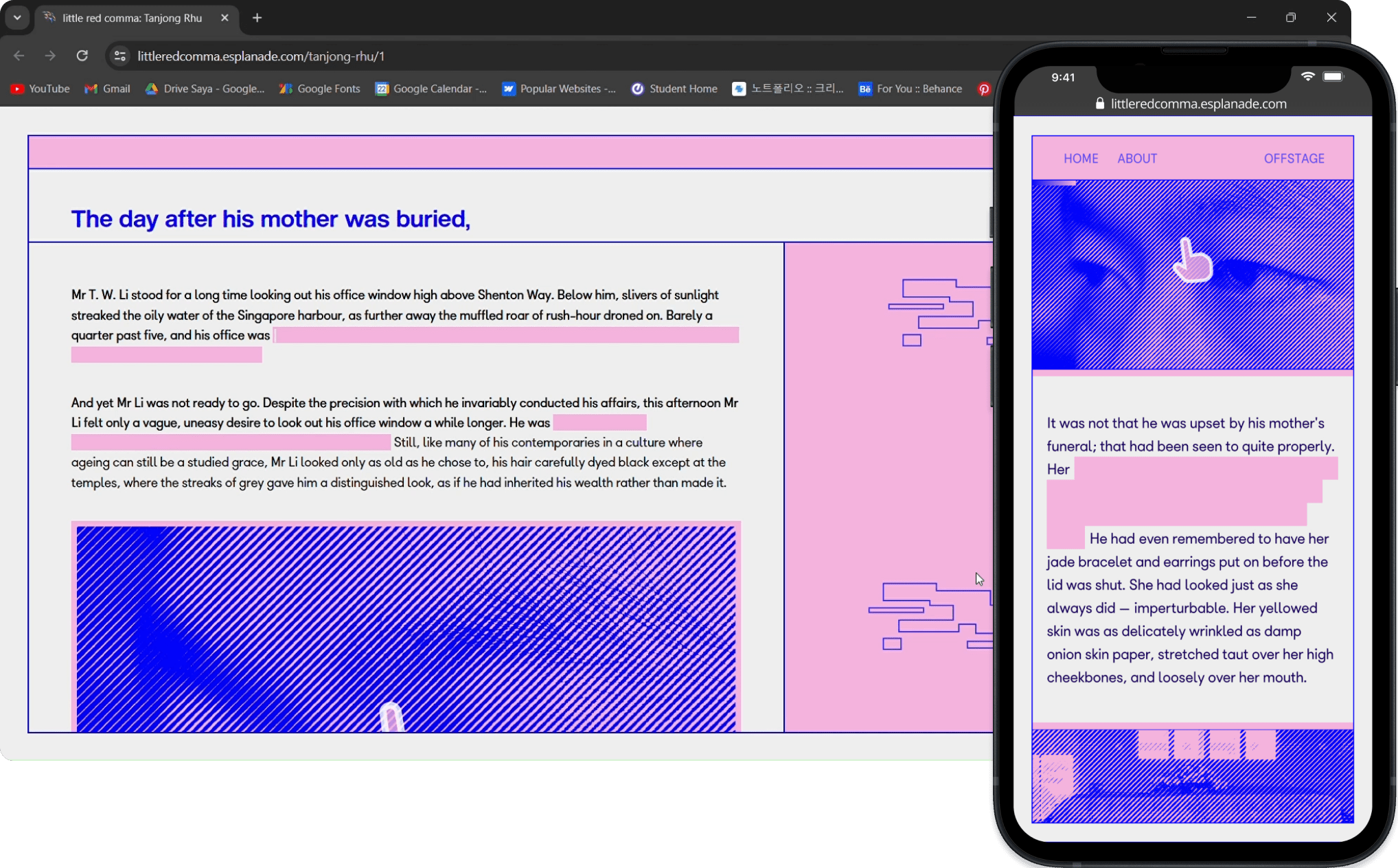Click the Pinterest bookmark icon
This screenshot has width=1398, height=868.
[x=984, y=89]
